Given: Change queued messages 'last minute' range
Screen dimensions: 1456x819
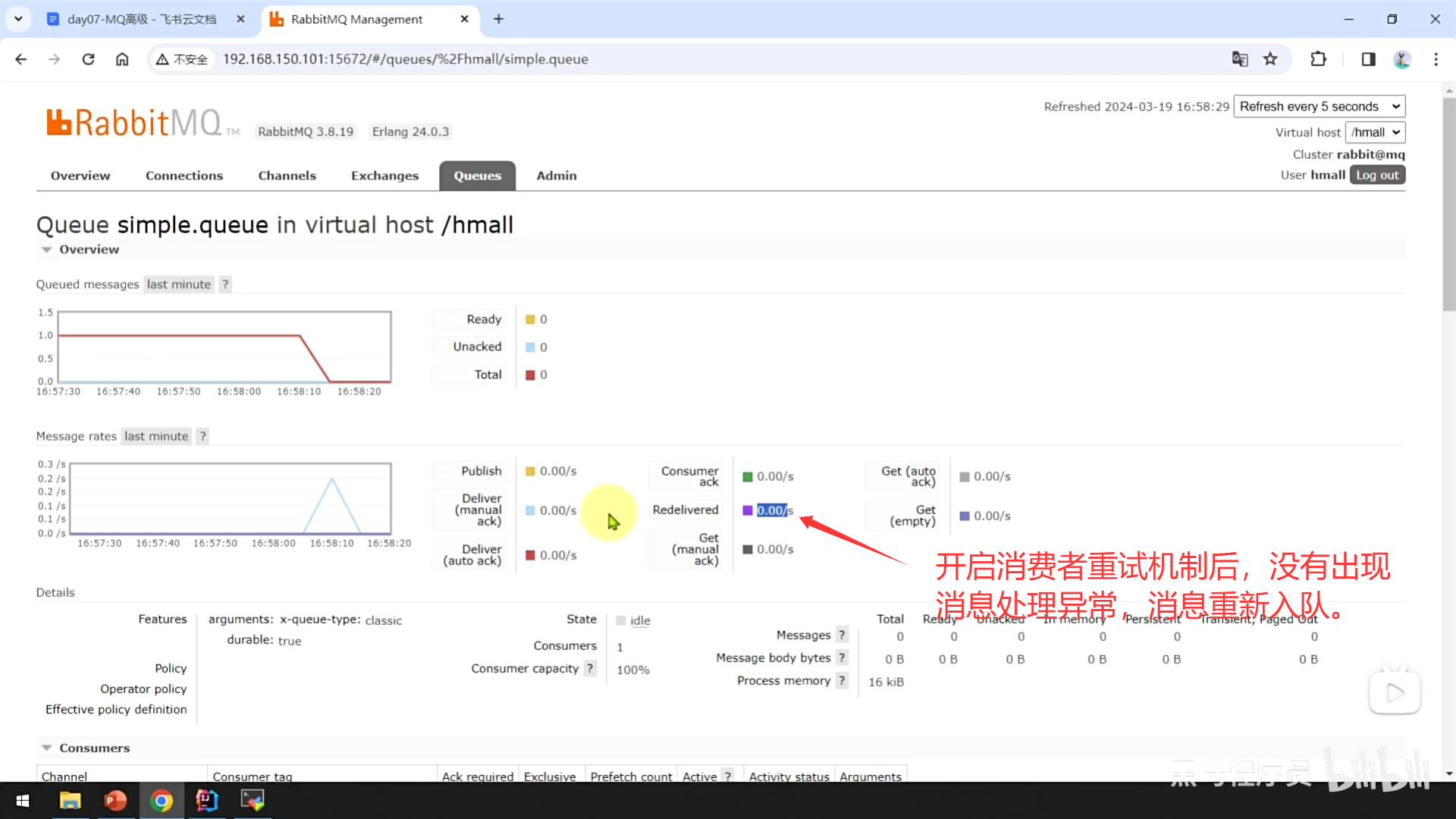Looking at the screenshot, I should click(x=179, y=284).
